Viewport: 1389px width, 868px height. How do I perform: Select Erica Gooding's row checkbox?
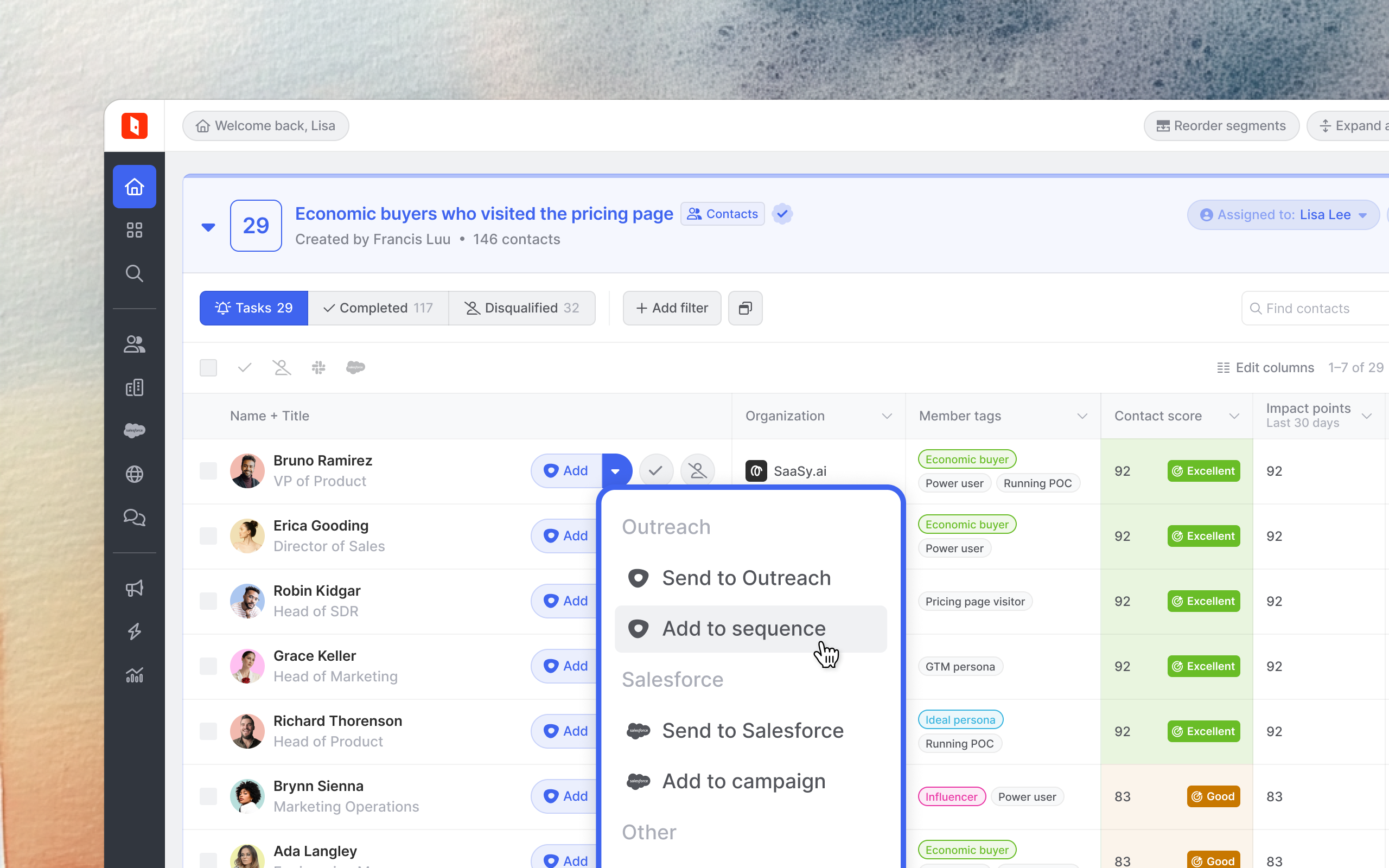pos(208,536)
